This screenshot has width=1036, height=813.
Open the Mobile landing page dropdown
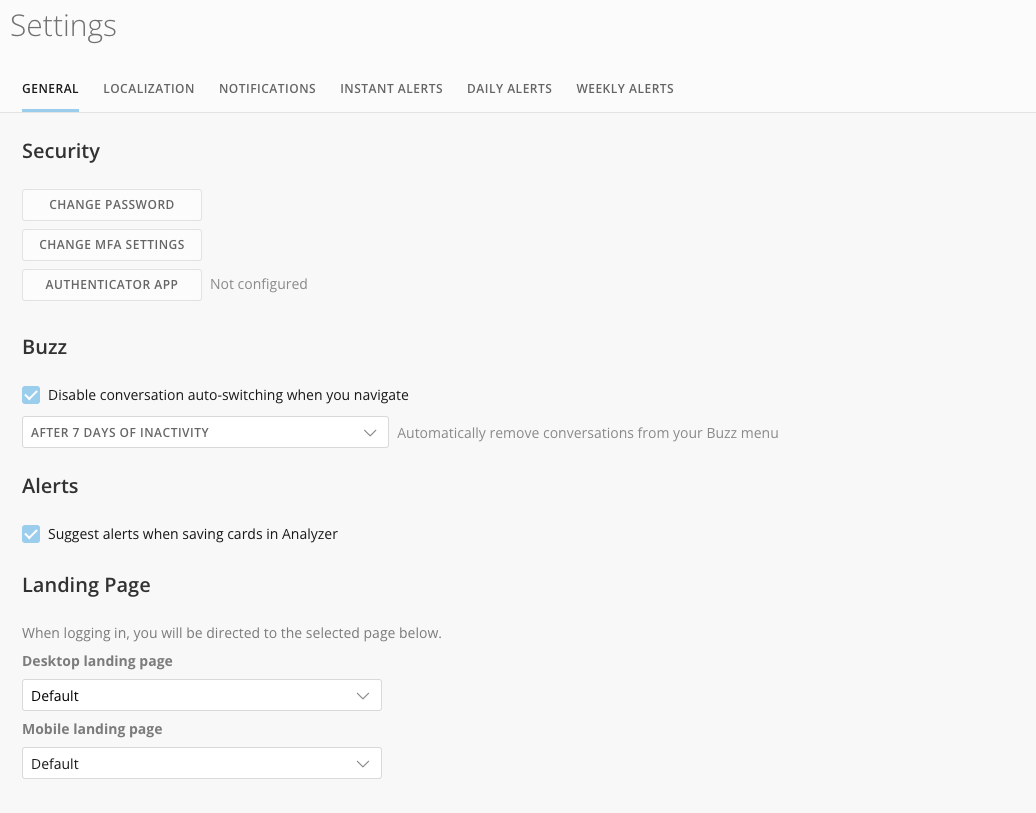point(201,763)
